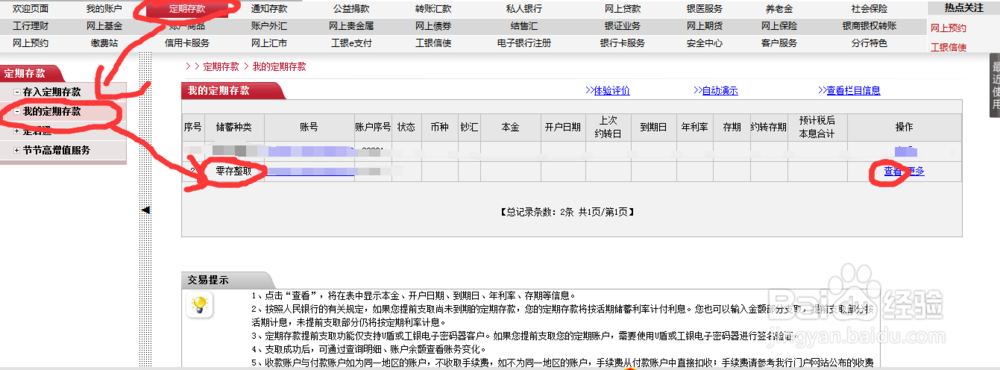Select 我的定期存款 in the sidebar
Image resolution: width=1000 pixels, height=370 pixels.
[x=52, y=112]
